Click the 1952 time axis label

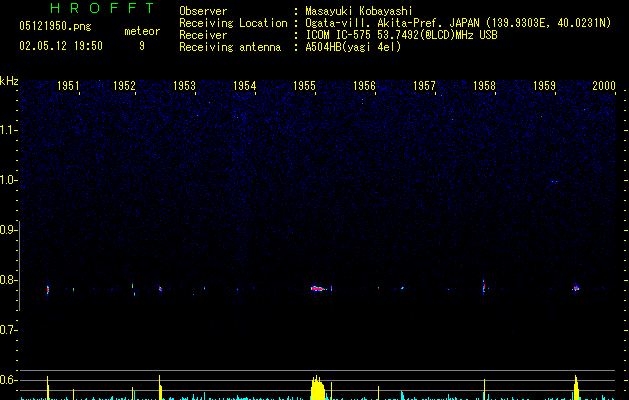124,85
